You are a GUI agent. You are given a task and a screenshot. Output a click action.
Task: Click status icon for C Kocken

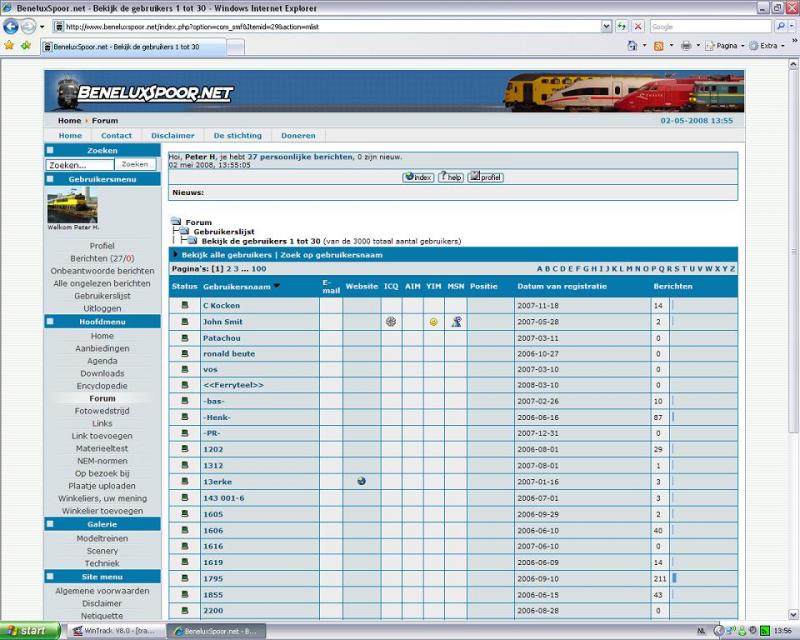click(185, 305)
